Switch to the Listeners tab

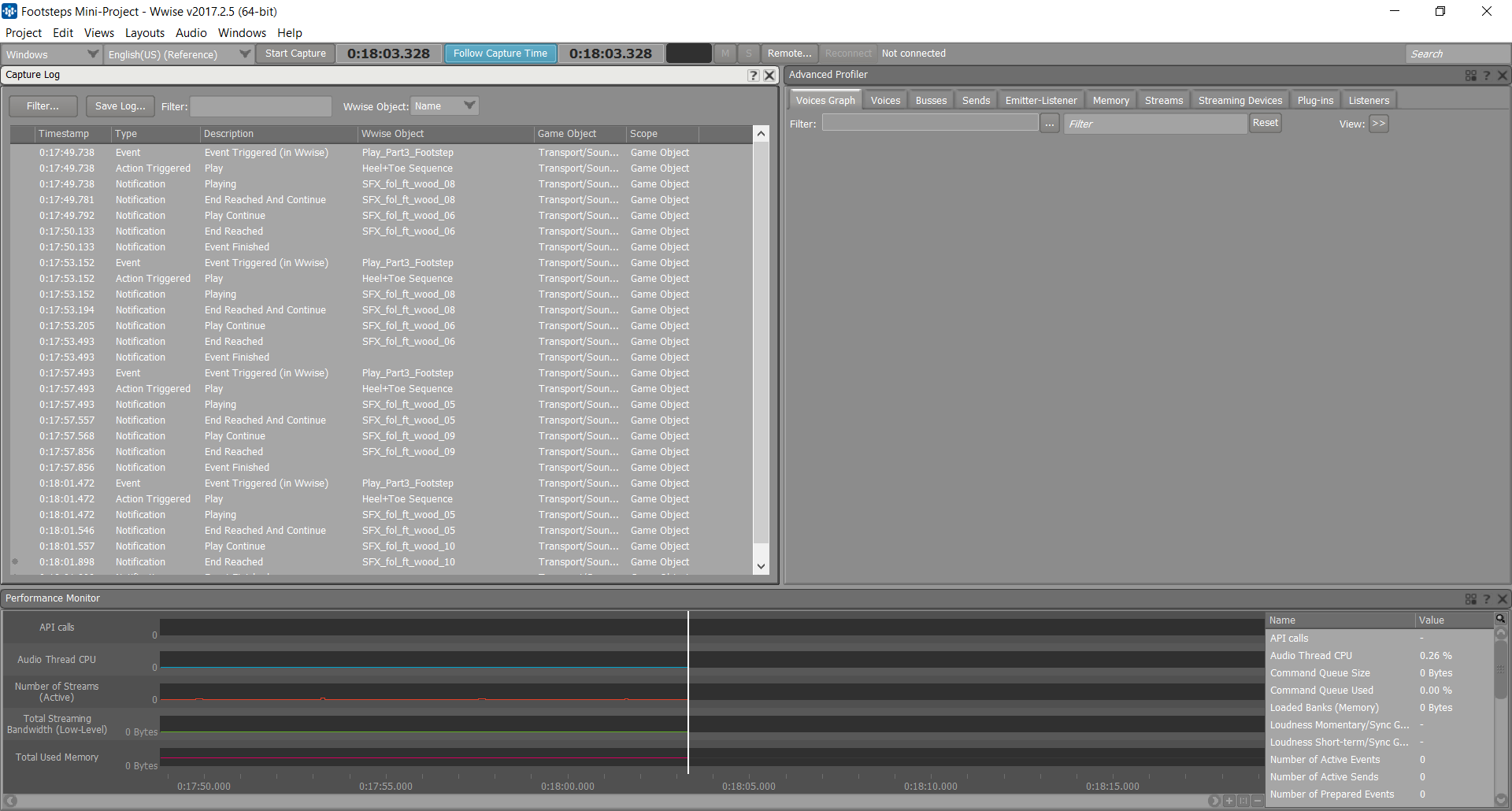tap(1369, 100)
